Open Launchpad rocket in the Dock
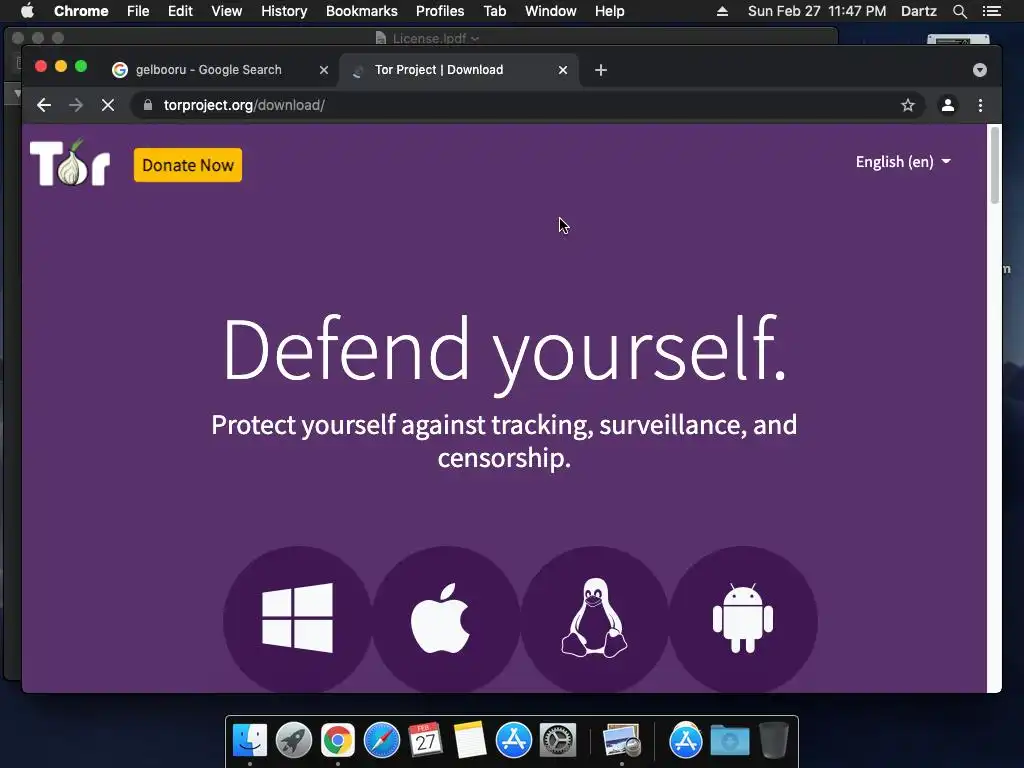The image size is (1024, 768). (x=294, y=741)
